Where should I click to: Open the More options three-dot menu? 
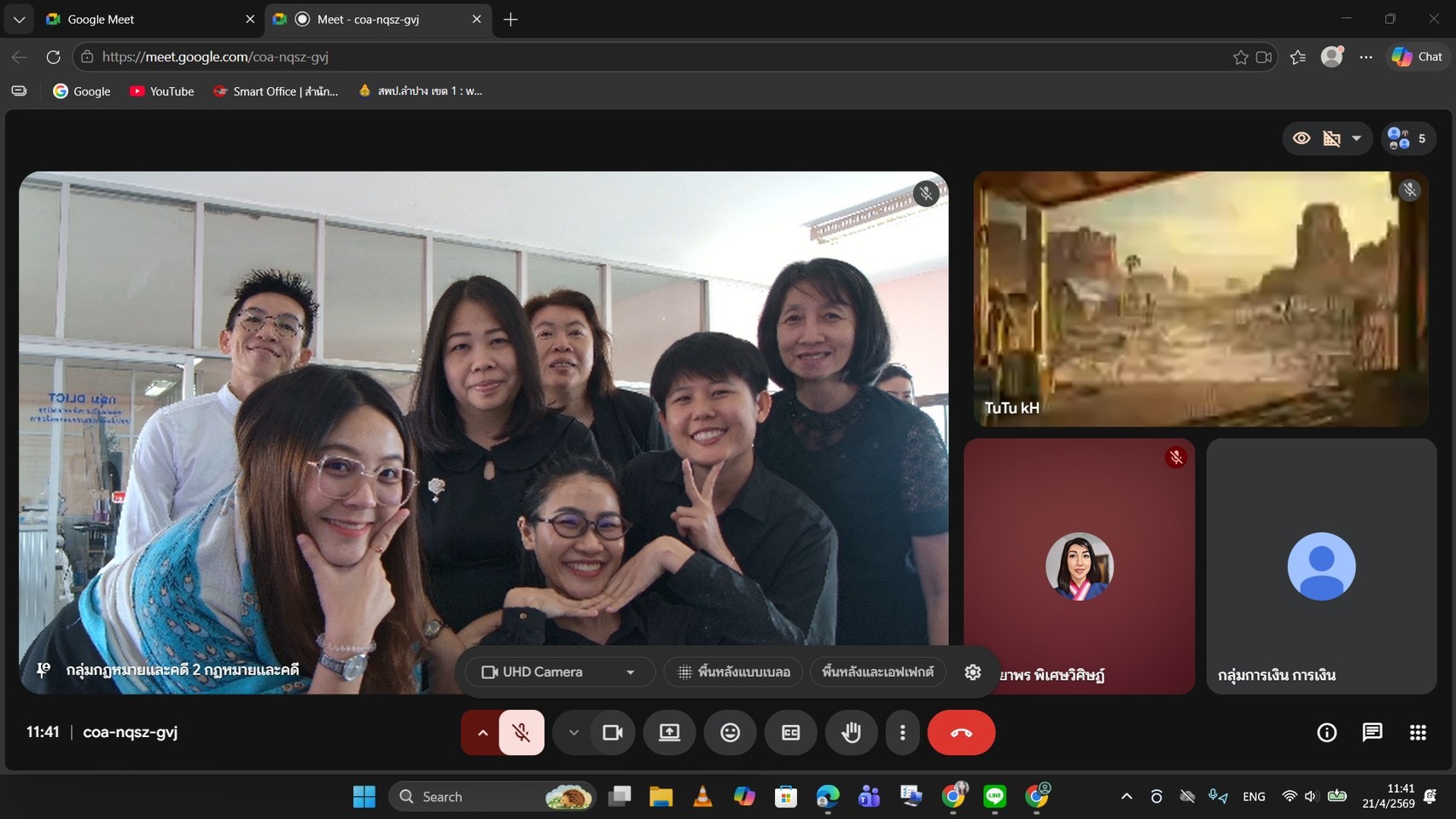(902, 733)
